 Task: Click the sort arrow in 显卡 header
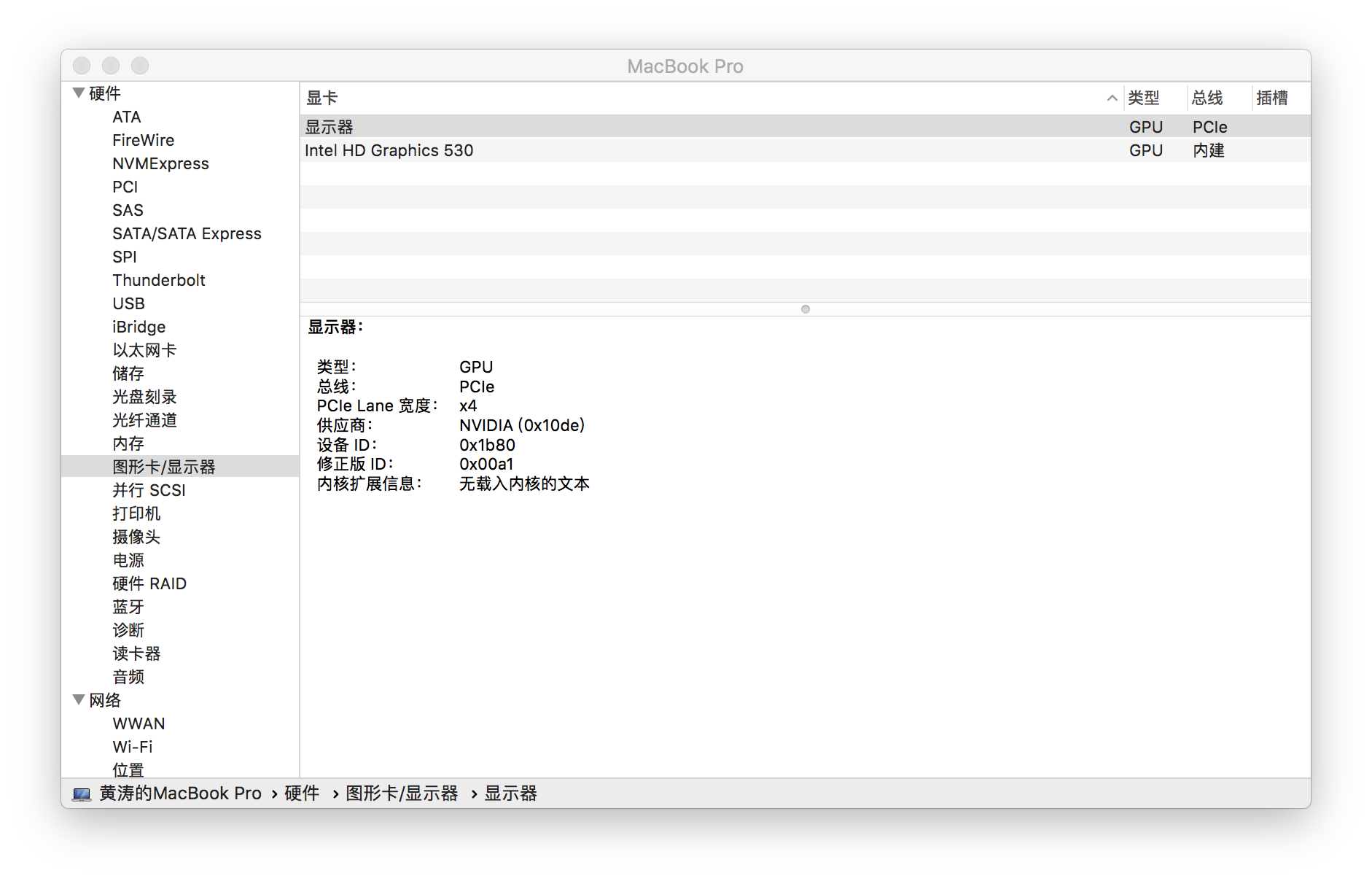tap(1112, 98)
